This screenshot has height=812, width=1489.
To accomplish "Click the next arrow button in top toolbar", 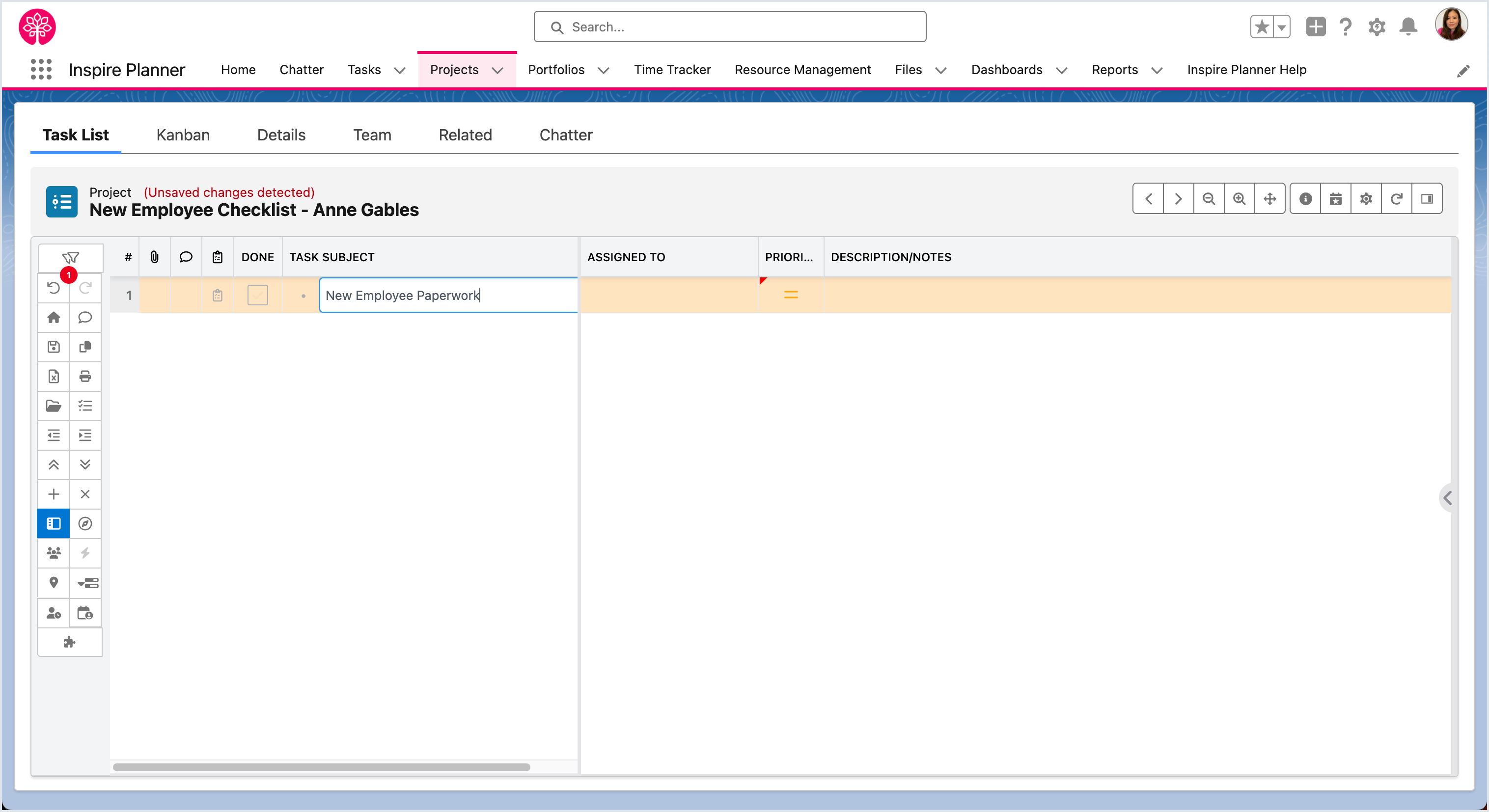I will pos(1178,199).
